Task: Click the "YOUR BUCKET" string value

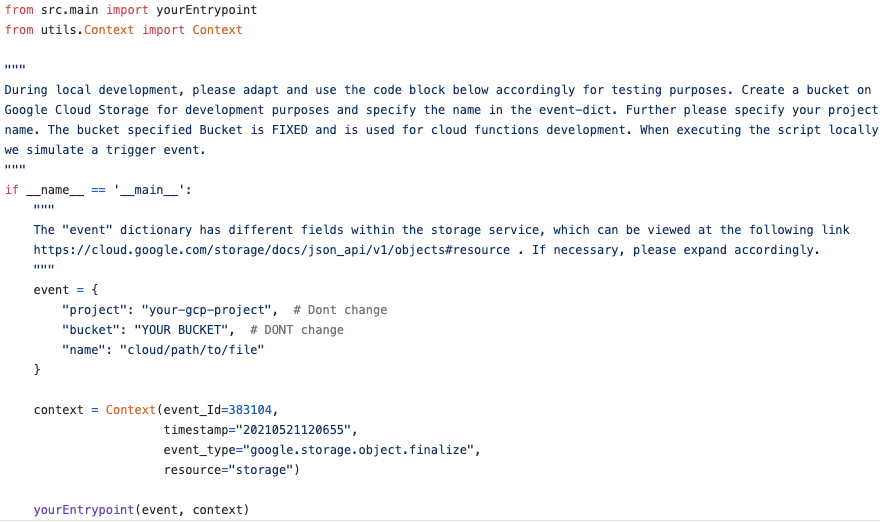Action: 181,330
